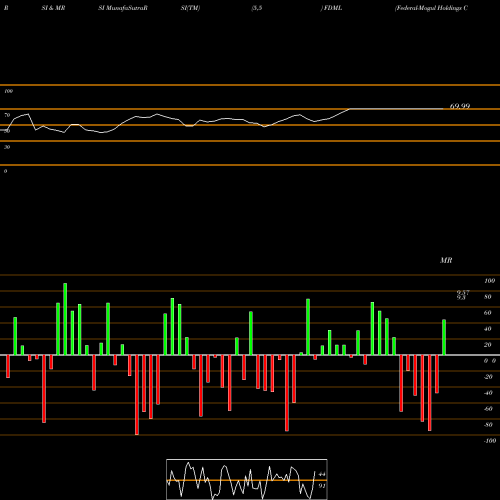Screen dimensions: 500x500
Task: Click the MR axis label 60
Action: click(488, 313)
